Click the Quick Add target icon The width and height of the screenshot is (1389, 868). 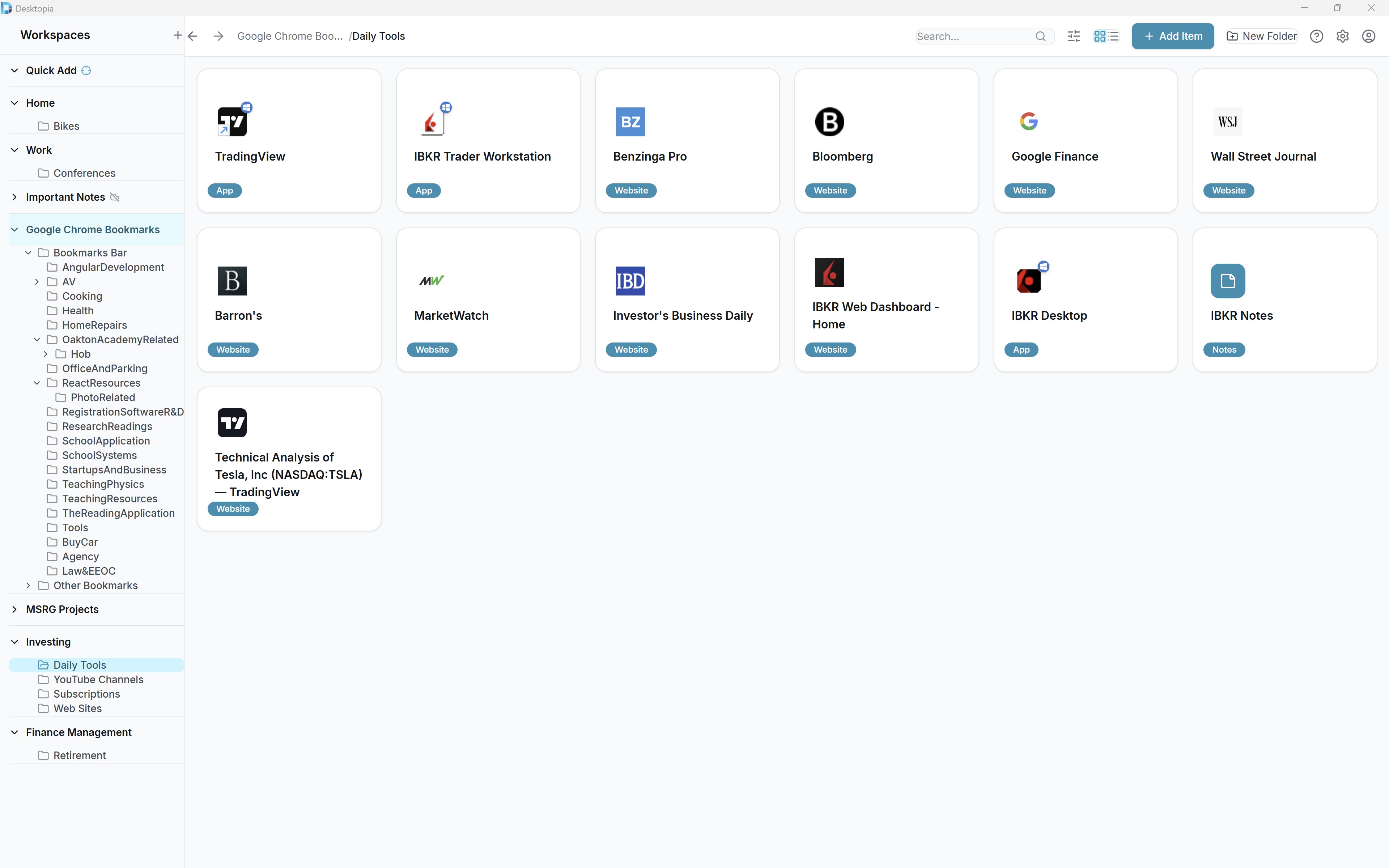coord(85,70)
